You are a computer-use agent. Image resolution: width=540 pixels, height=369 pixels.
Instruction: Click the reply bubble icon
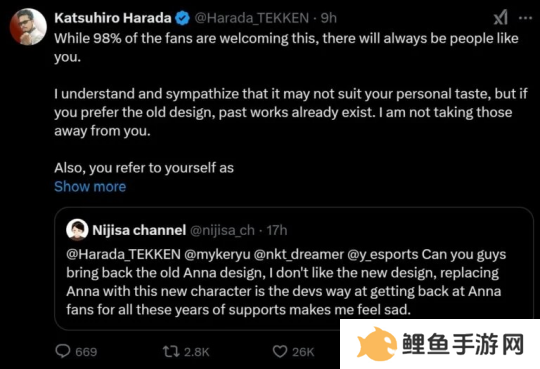63,351
